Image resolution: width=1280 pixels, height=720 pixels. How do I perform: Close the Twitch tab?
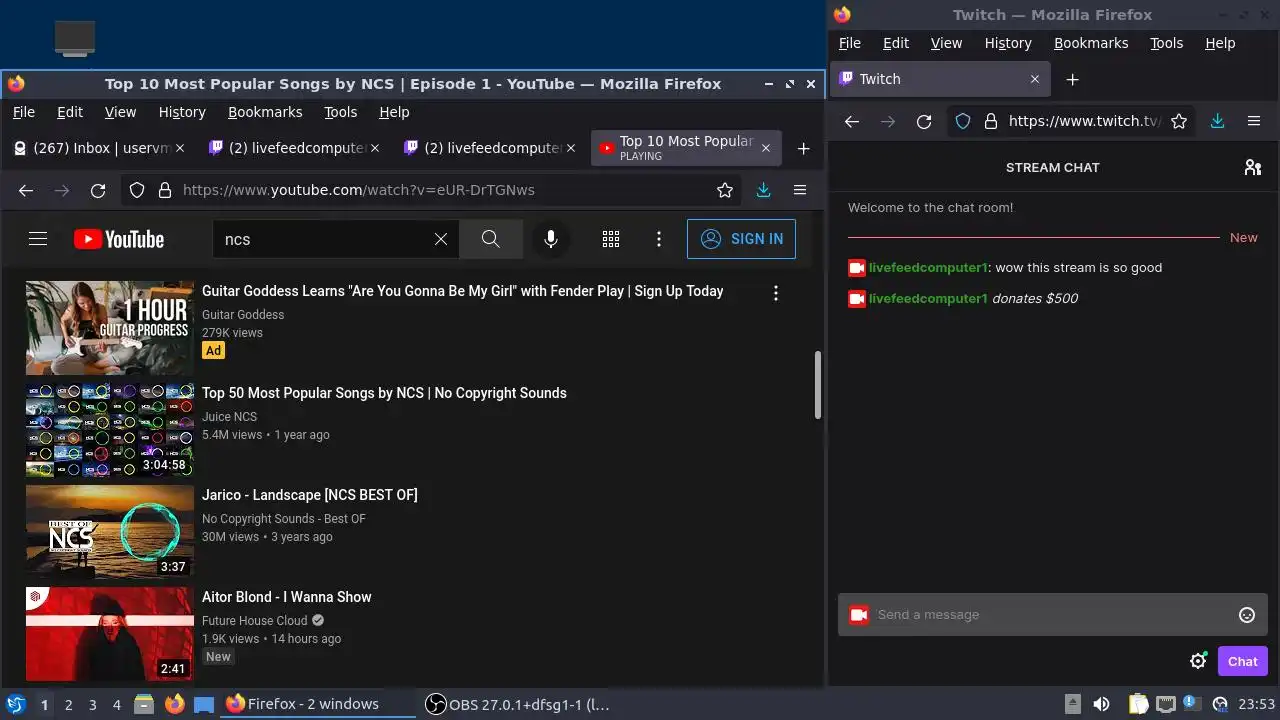1035,79
